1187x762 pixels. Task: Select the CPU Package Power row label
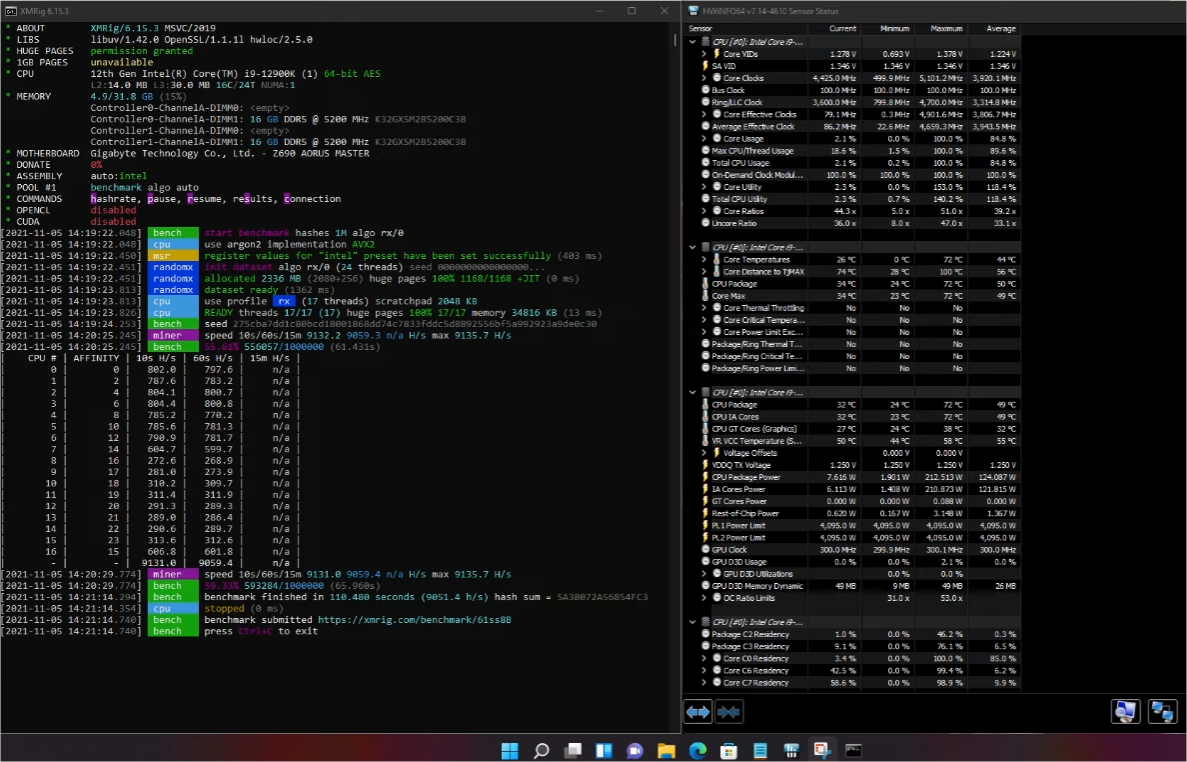click(746, 477)
